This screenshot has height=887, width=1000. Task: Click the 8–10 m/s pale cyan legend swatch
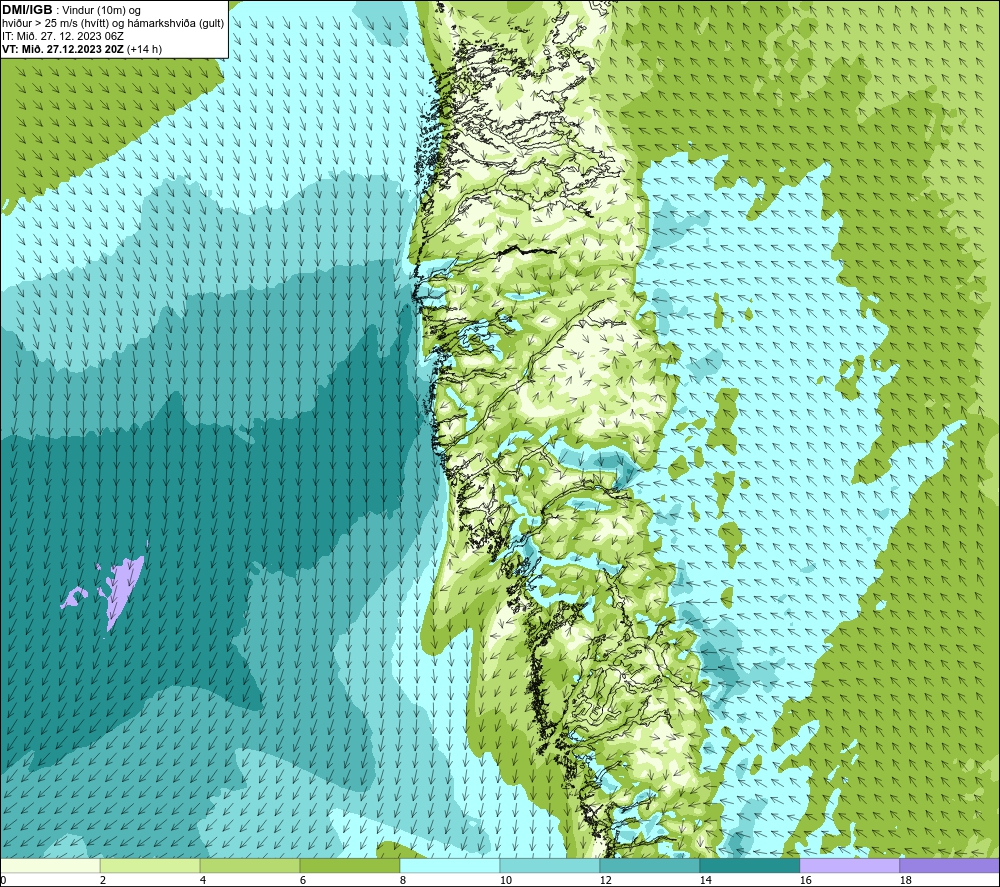coord(450,865)
